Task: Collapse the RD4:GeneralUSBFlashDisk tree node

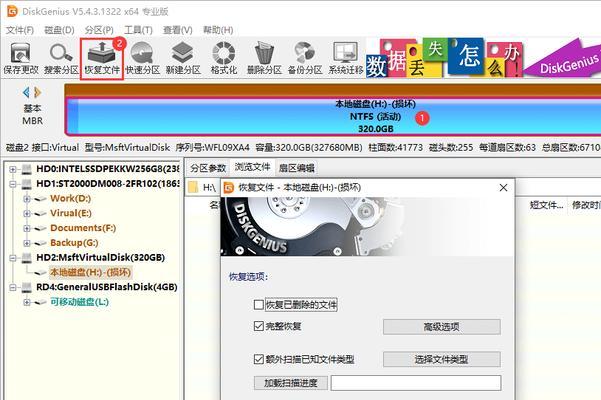Action: 13,287
